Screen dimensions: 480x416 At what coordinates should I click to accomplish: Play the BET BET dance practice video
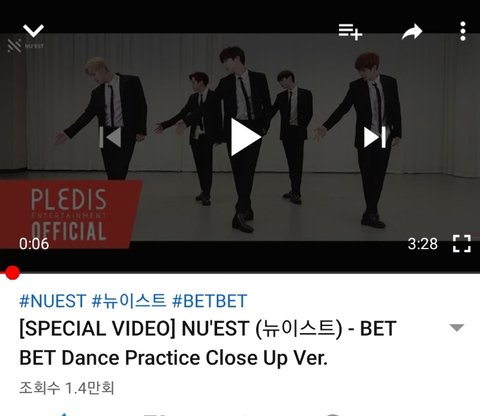[246, 137]
